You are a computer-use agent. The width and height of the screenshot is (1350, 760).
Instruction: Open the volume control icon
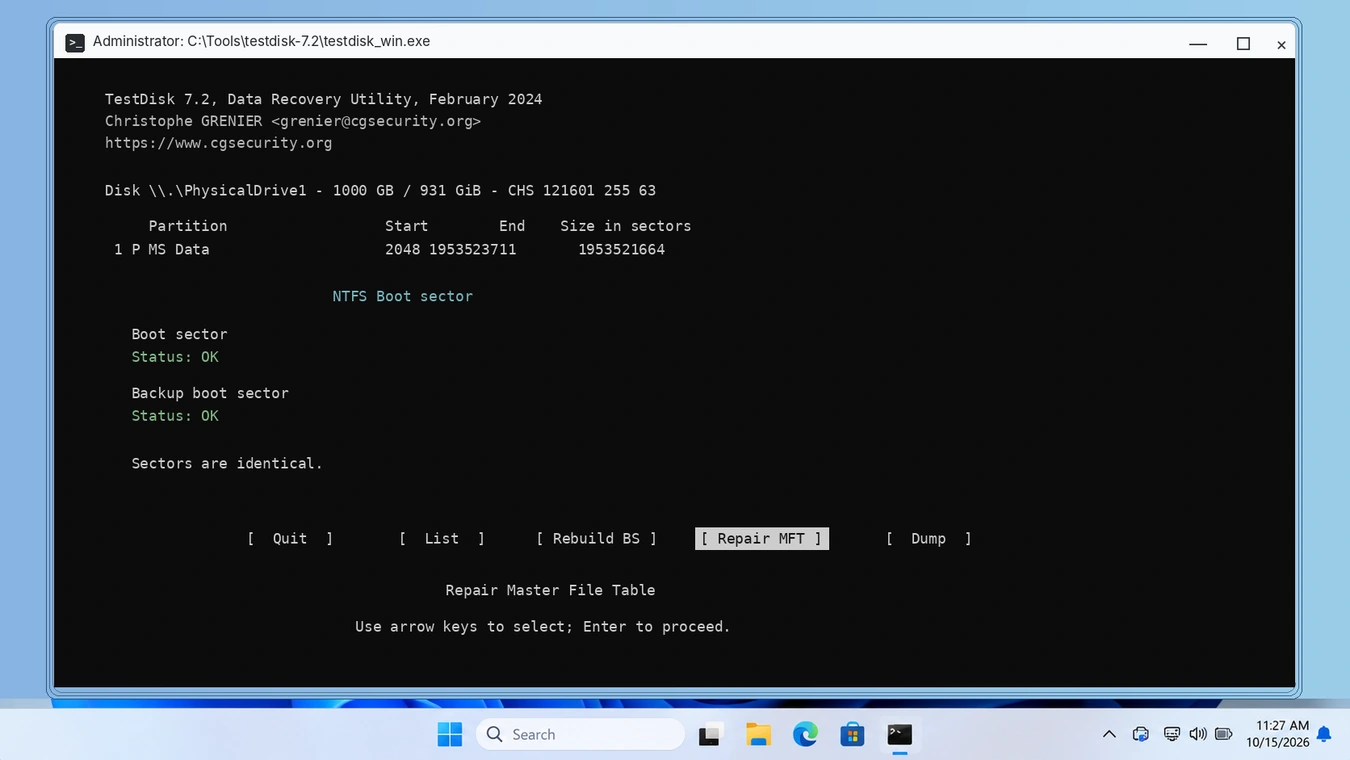tap(1198, 734)
